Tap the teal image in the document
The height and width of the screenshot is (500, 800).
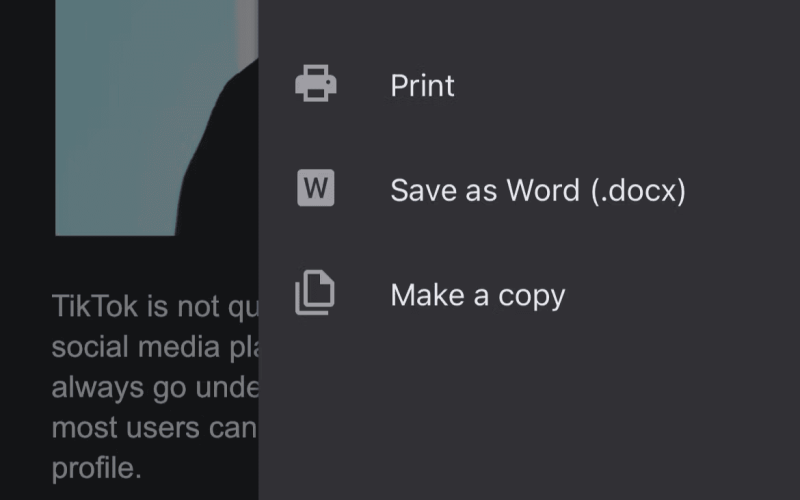pos(156,118)
